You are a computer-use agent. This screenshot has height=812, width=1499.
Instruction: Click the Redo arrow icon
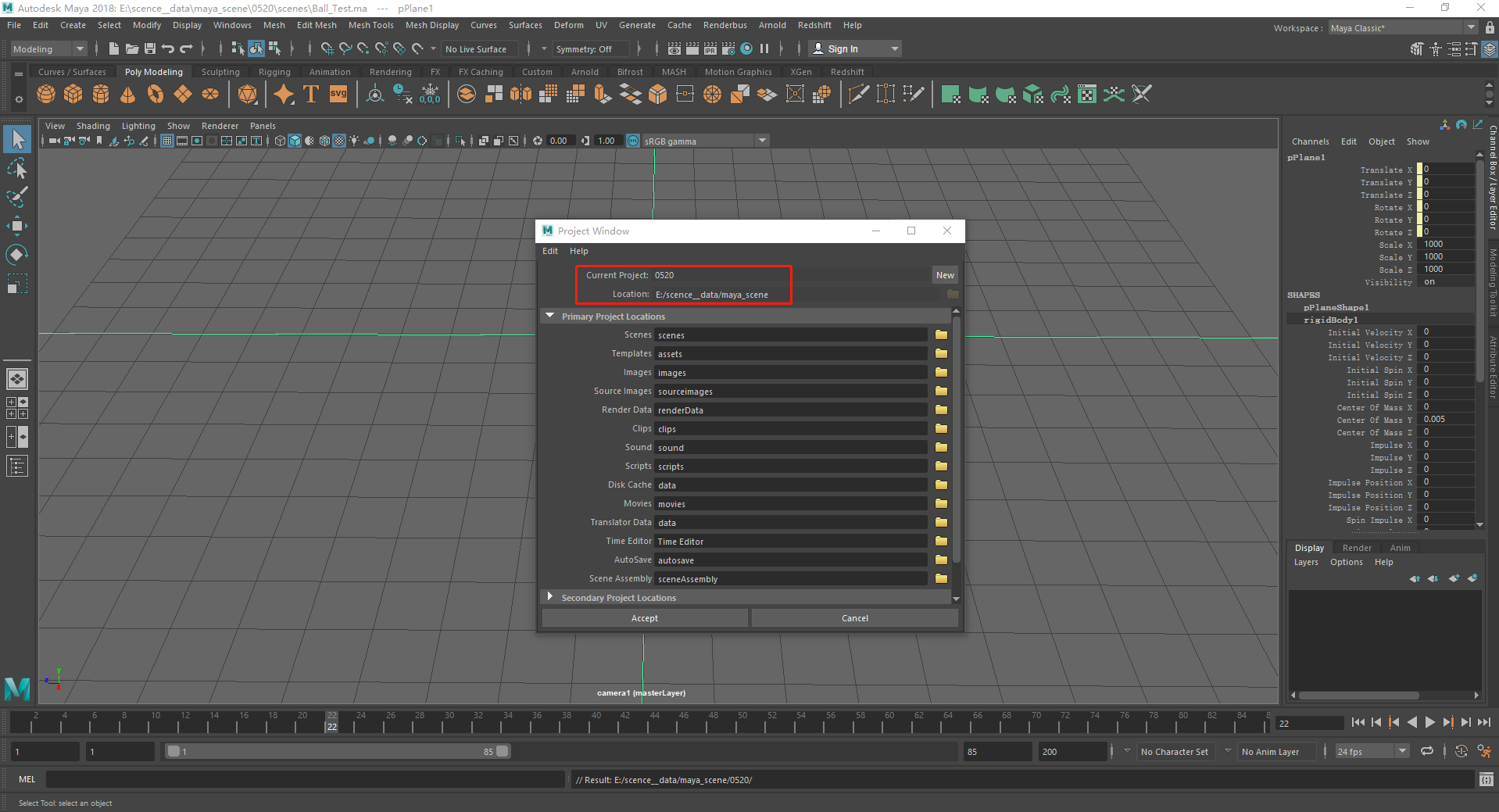point(186,48)
